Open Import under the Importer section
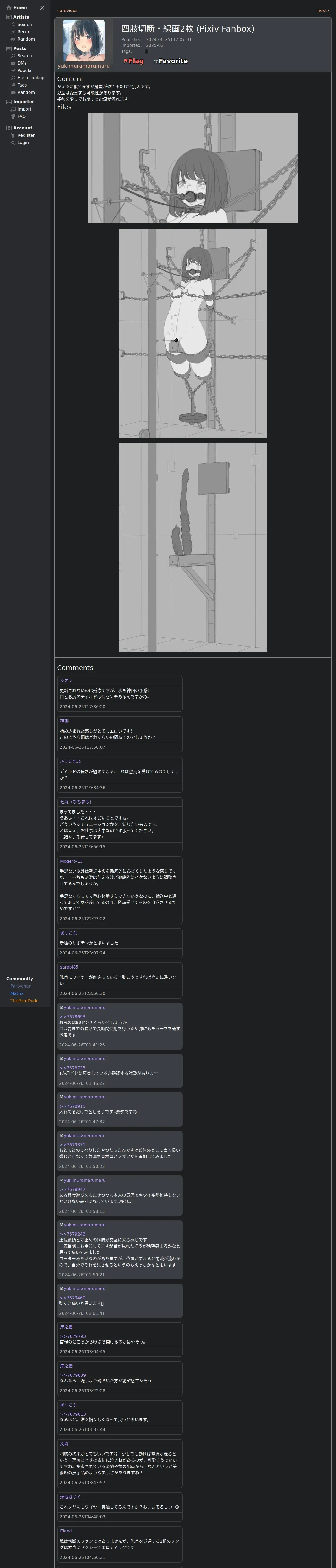336x1568 pixels. pyautogui.click(x=21, y=109)
